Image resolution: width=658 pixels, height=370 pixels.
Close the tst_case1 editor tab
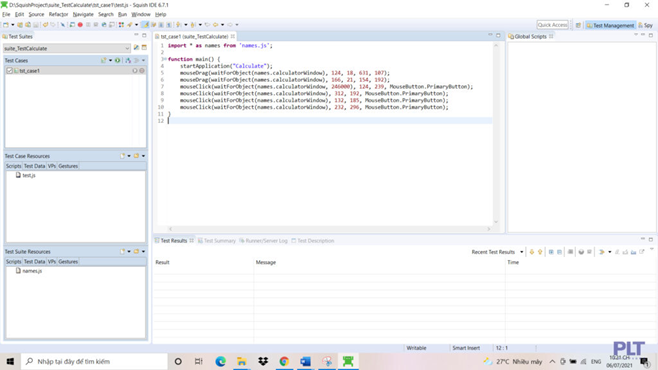pos(233,36)
